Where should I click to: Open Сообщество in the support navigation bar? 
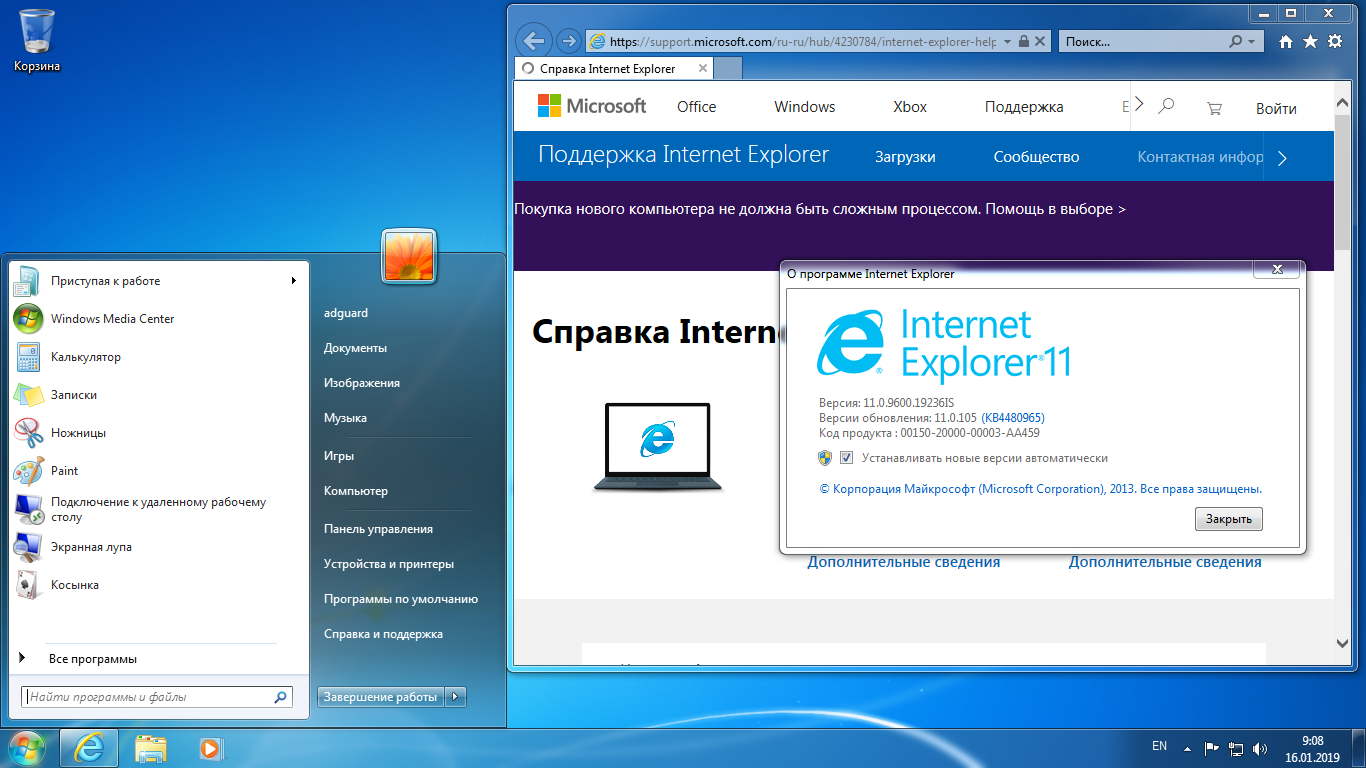click(x=1037, y=157)
